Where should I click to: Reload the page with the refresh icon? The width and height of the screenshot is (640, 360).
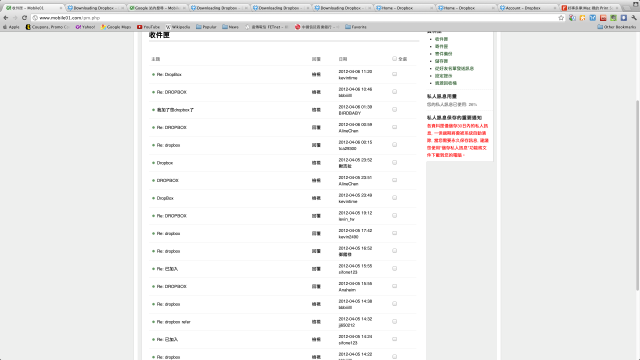pos(24,18)
